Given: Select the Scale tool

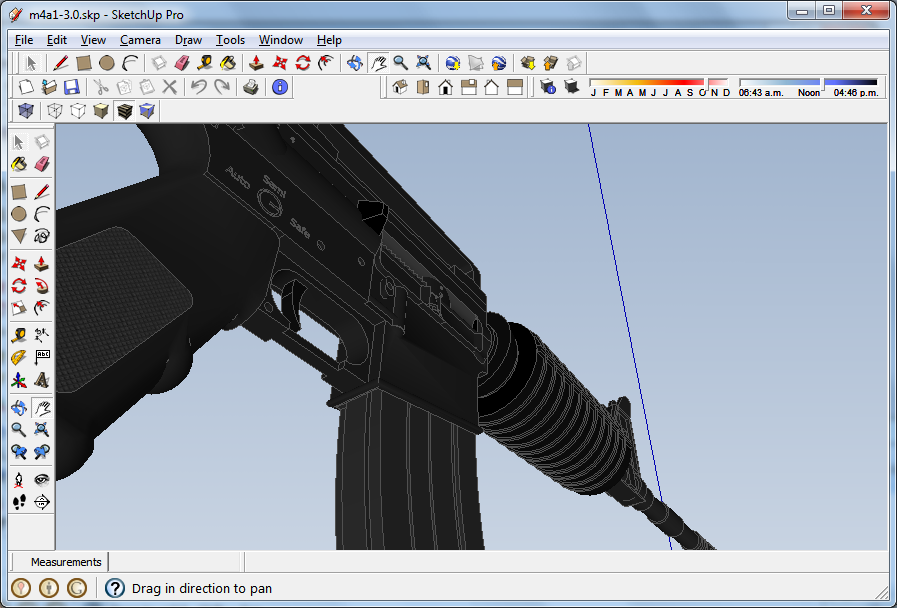Looking at the screenshot, I should click(x=19, y=308).
